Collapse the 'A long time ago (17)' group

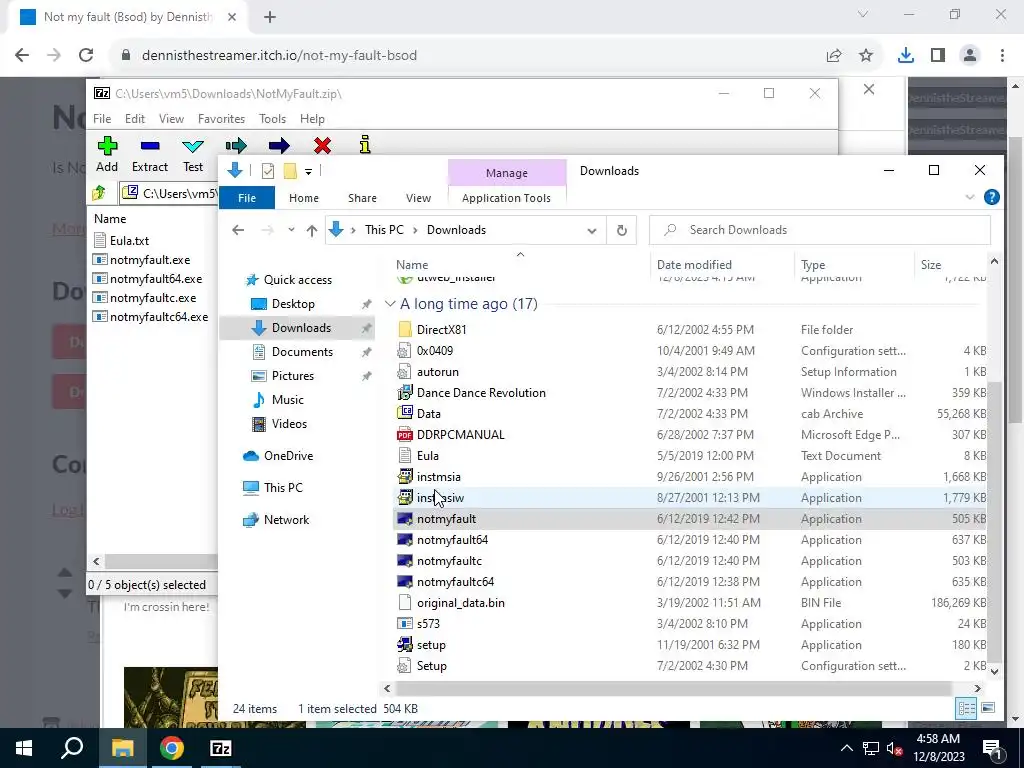coord(390,304)
